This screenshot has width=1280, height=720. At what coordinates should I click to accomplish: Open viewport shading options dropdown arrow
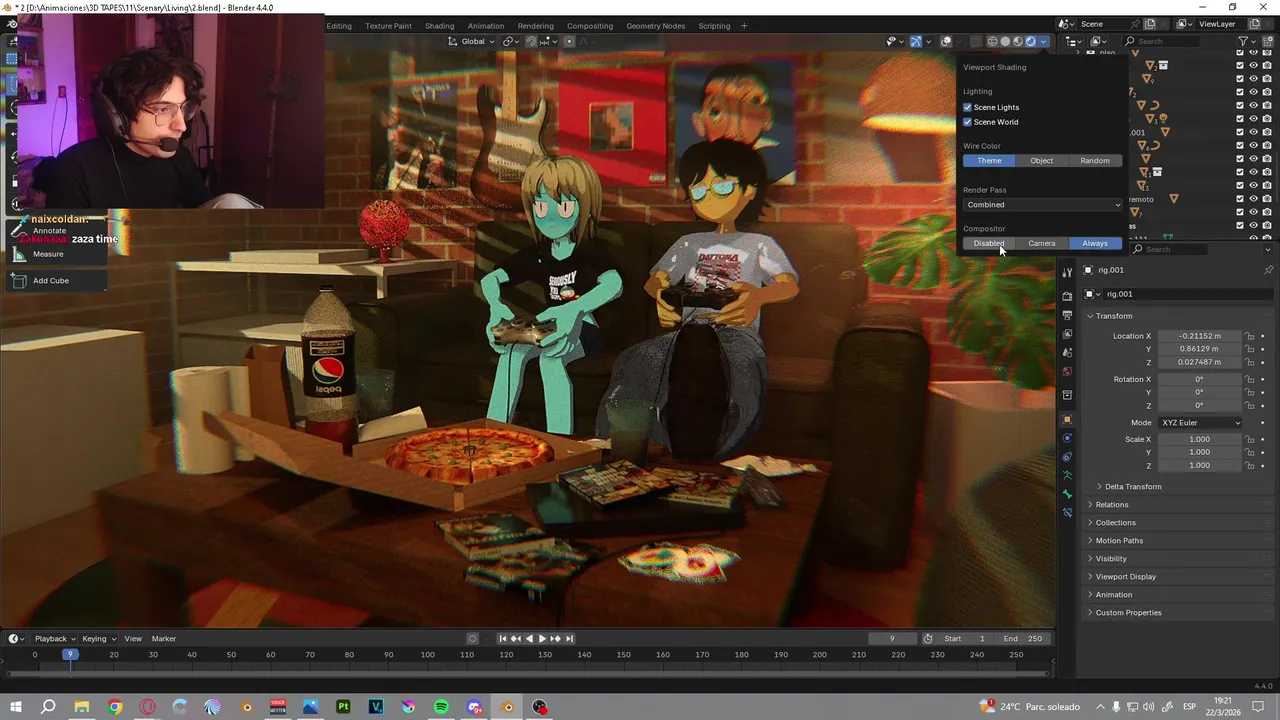pyautogui.click(x=1044, y=41)
